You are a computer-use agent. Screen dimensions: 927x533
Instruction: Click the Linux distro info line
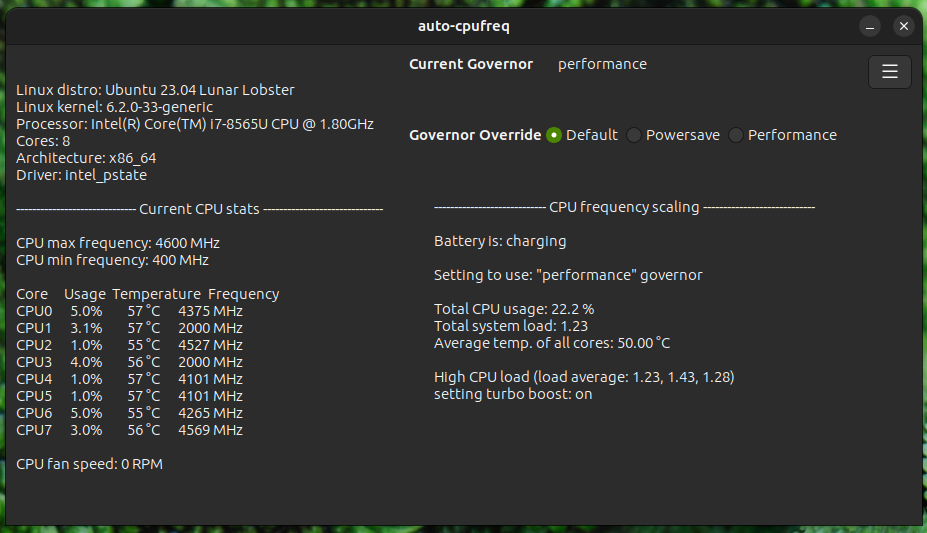click(x=155, y=90)
